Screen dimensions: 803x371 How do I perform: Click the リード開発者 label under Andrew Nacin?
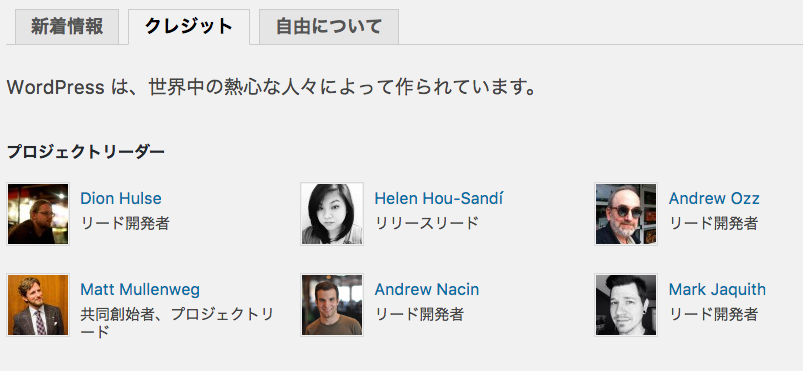(x=419, y=314)
